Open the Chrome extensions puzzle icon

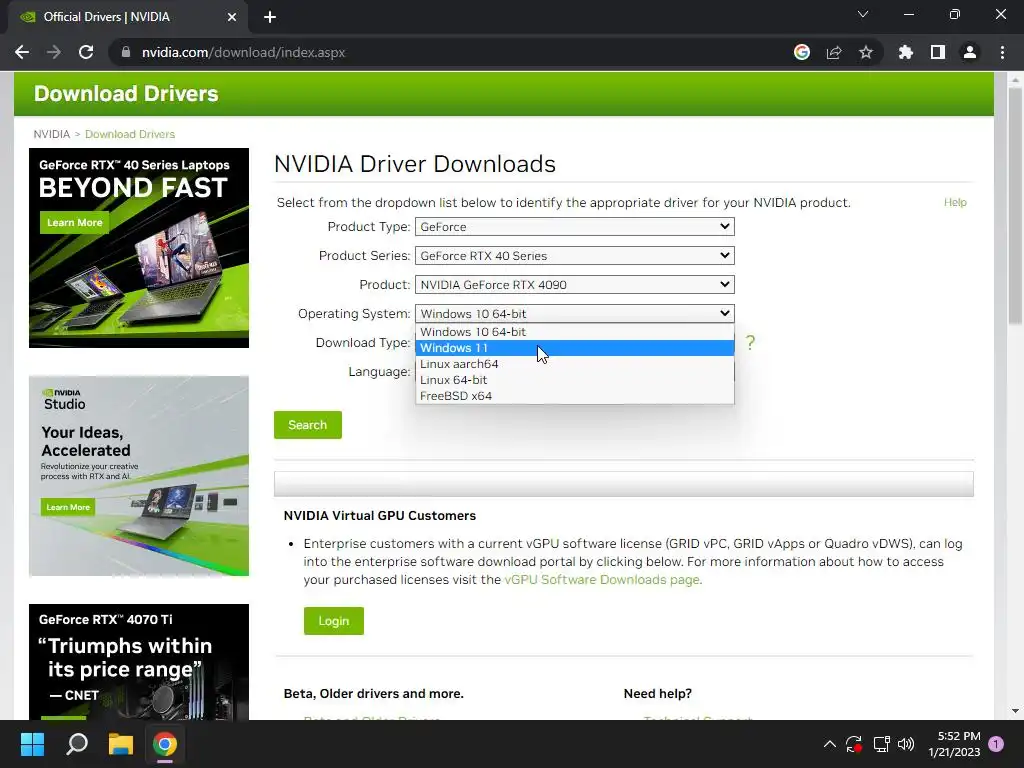point(906,52)
